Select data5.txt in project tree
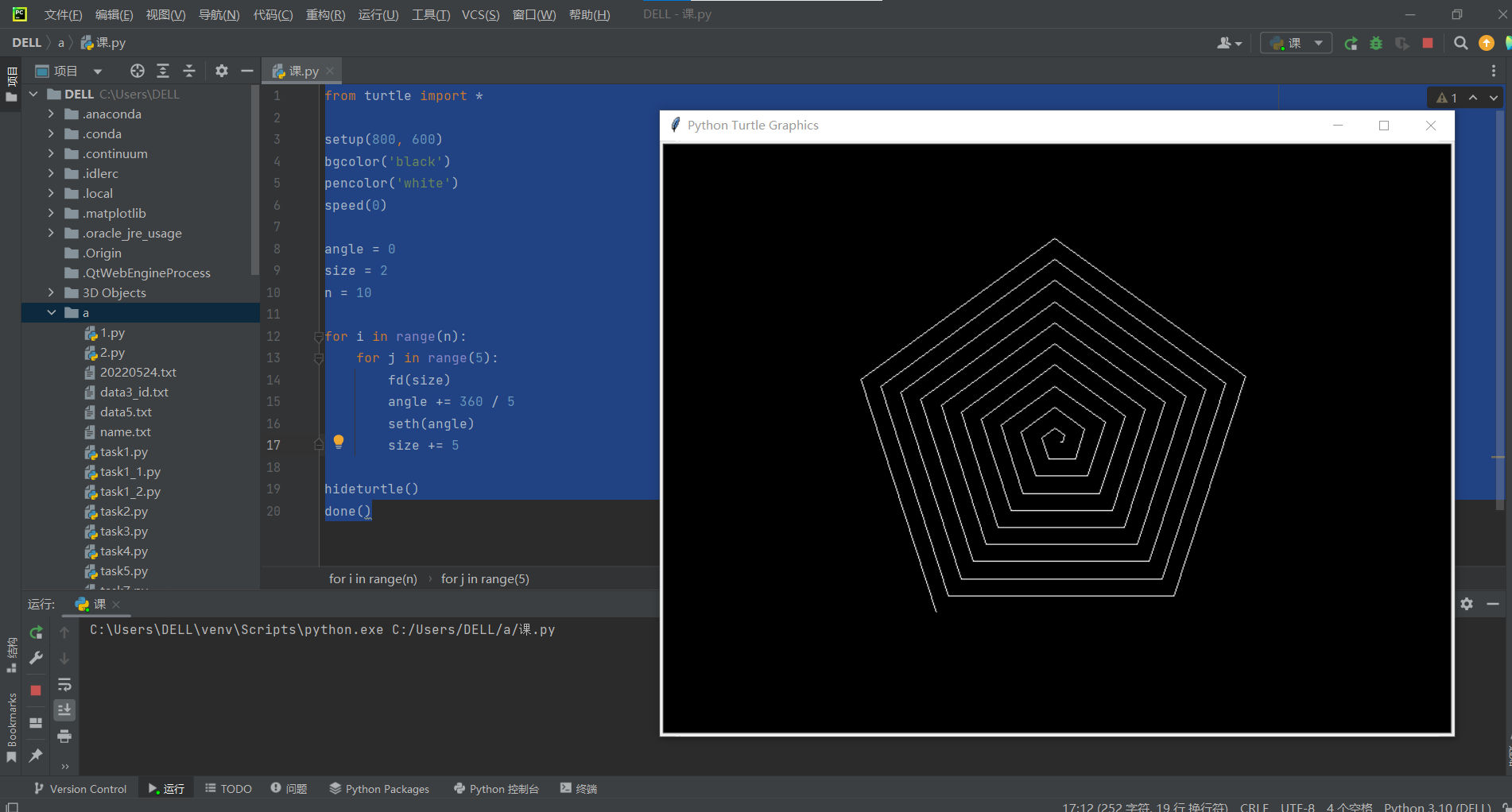 pos(126,412)
